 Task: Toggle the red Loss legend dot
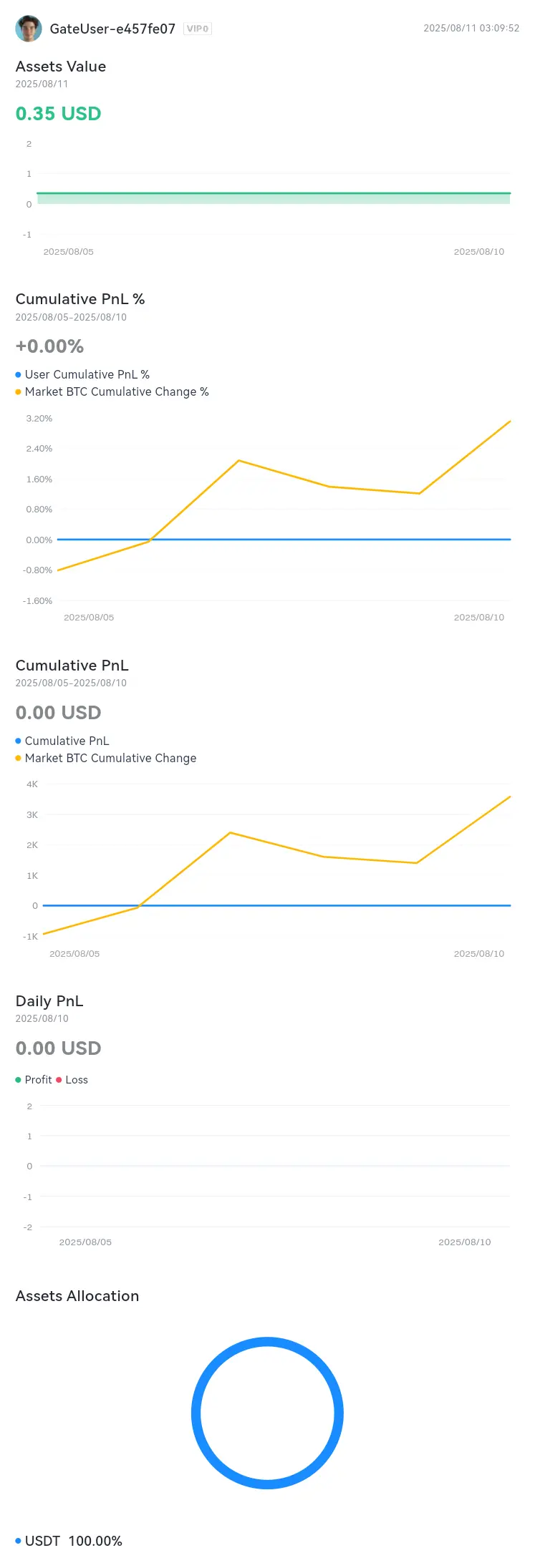59,1080
